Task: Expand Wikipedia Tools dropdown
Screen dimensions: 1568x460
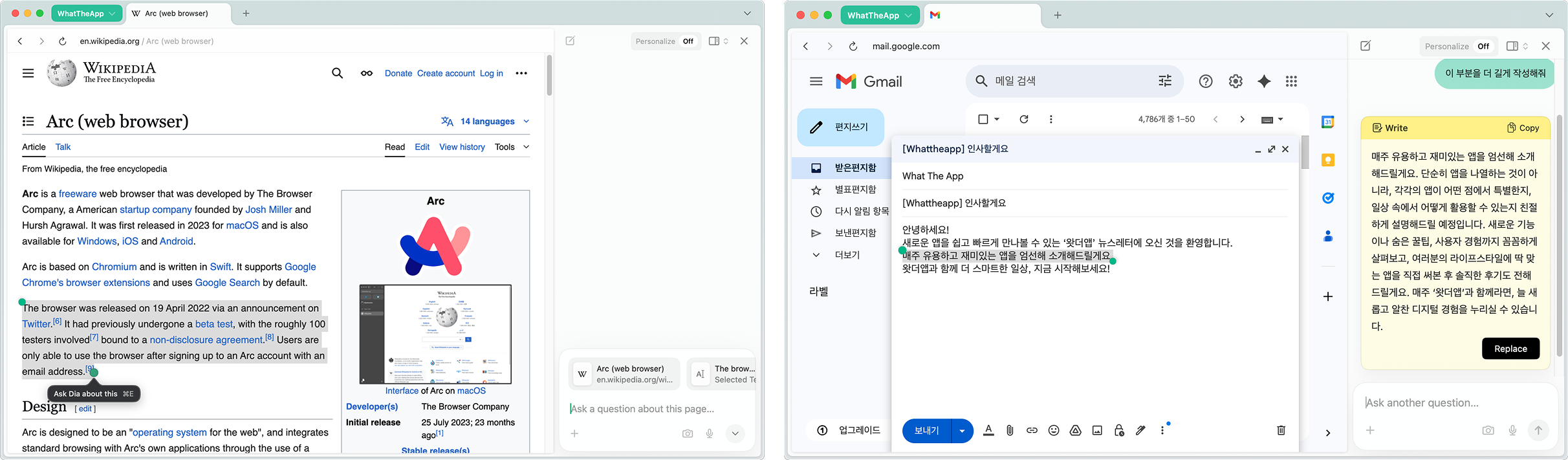Action: pos(512,147)
